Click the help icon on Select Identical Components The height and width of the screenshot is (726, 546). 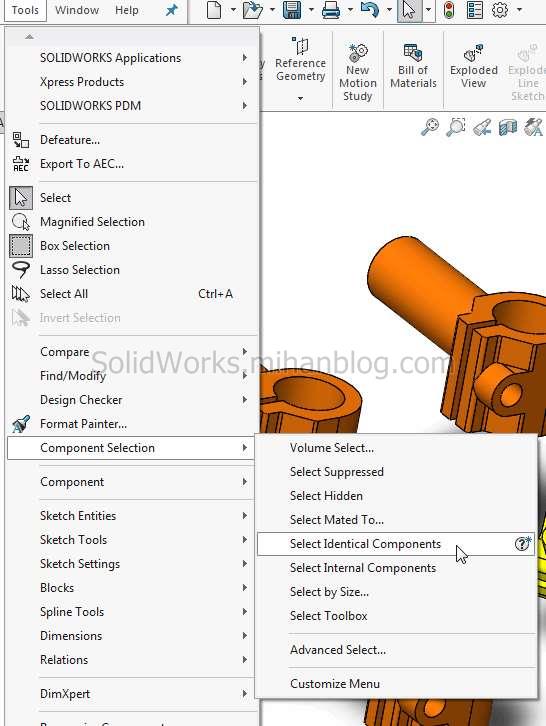point(523,543)
